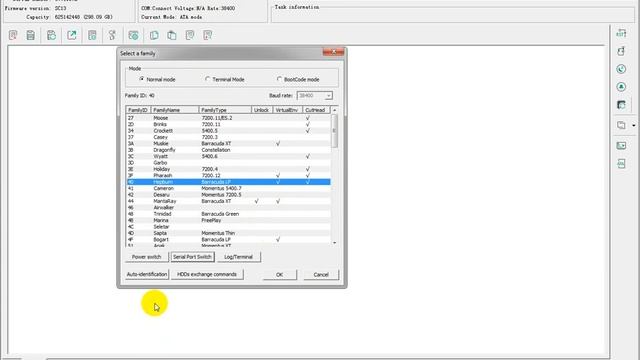
Task: Sort by the FamilyType column header
Action: 225,110
